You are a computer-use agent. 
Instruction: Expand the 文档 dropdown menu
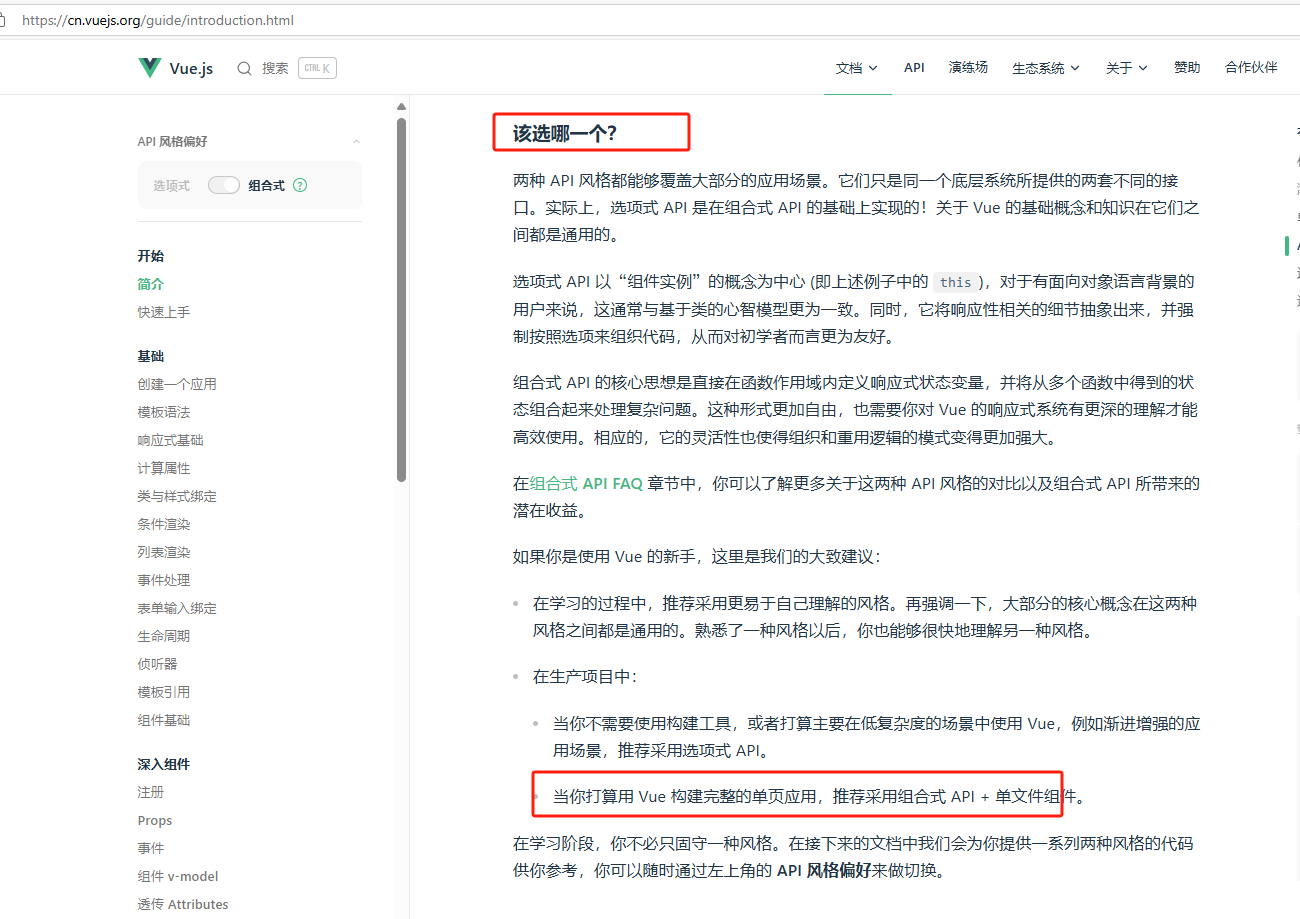click(857, 68)
